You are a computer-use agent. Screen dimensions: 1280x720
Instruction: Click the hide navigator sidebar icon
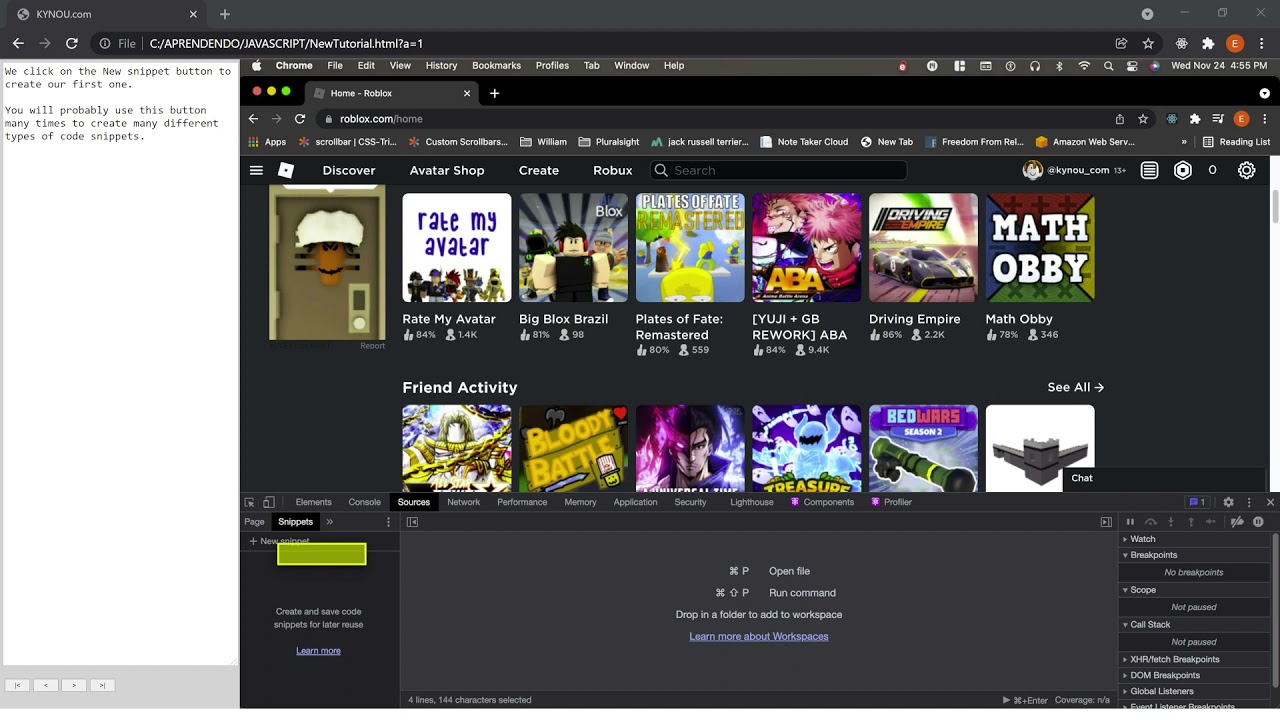coord(412,522)
